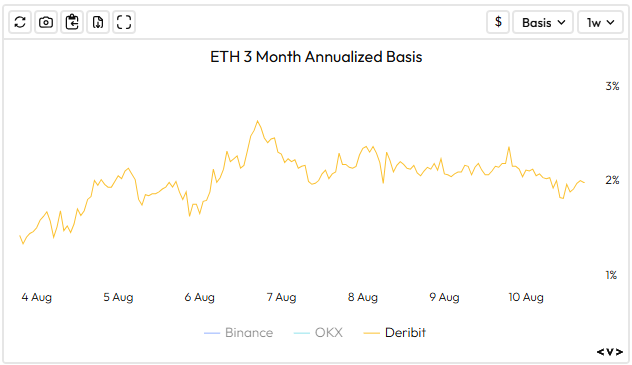Screen dimensions: 632x365
Task: Click the peak of the Deribit line
Action: (x=258, y=121)
